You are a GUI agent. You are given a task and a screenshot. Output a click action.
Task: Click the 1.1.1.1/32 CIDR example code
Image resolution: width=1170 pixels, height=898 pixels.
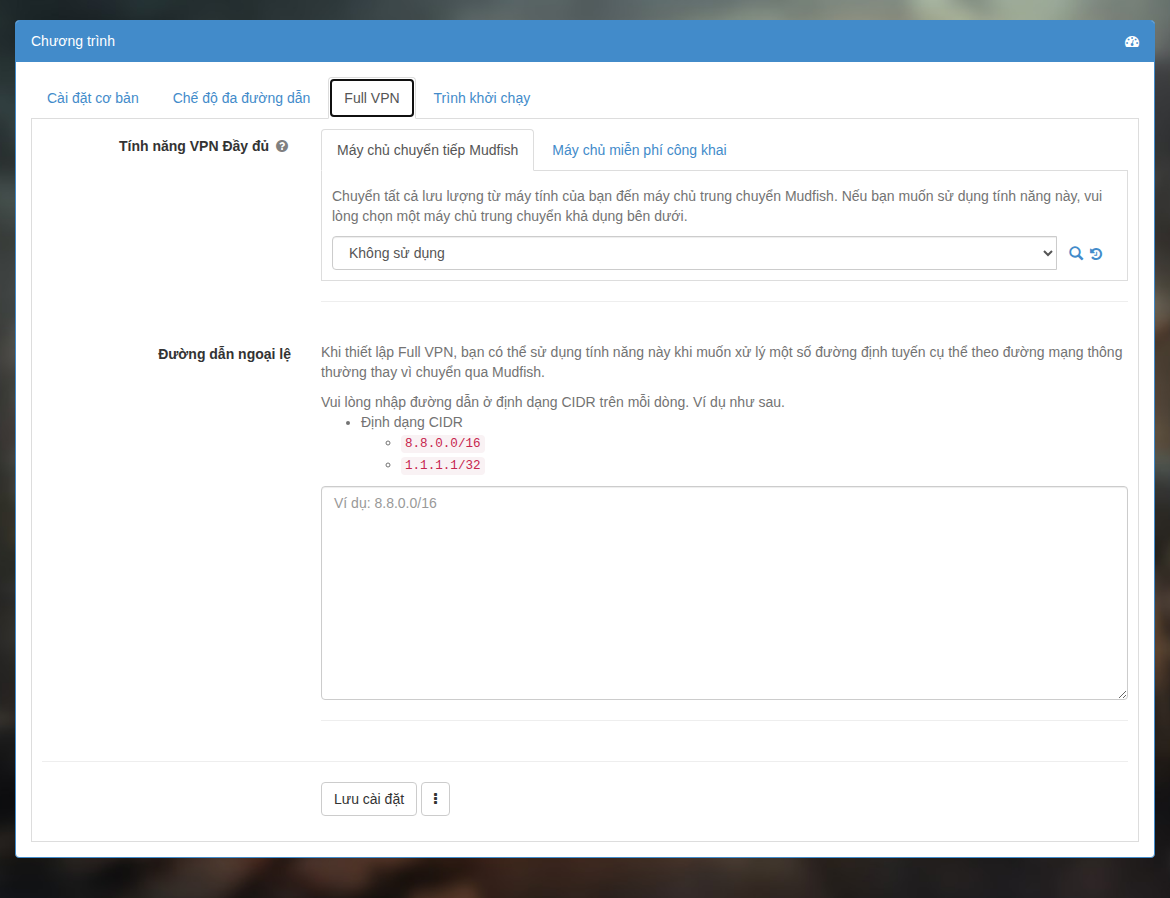pos(442,465)
